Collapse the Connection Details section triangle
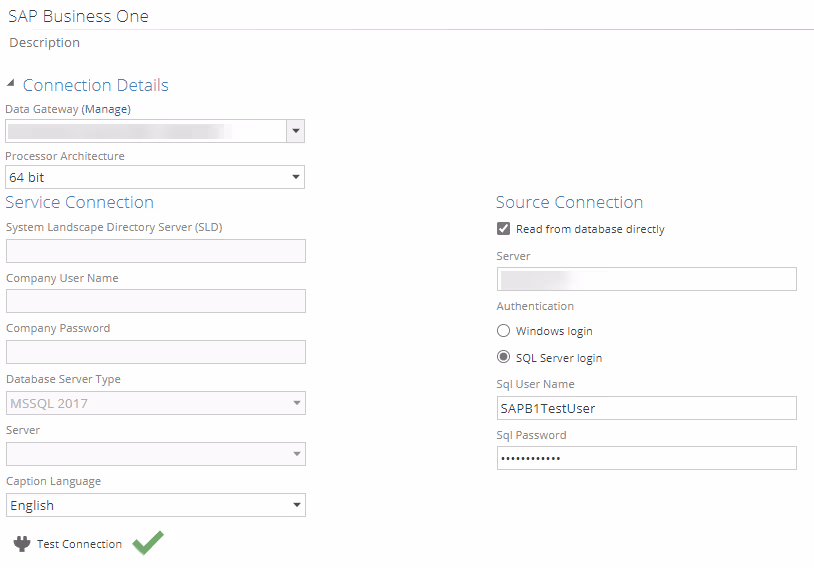The image size is (814, 568). tap(11, 84)
